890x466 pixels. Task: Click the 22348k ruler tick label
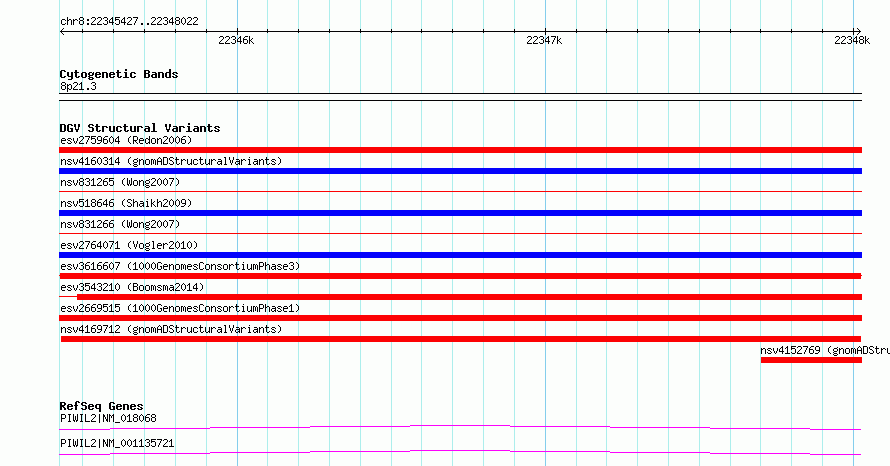852,40
